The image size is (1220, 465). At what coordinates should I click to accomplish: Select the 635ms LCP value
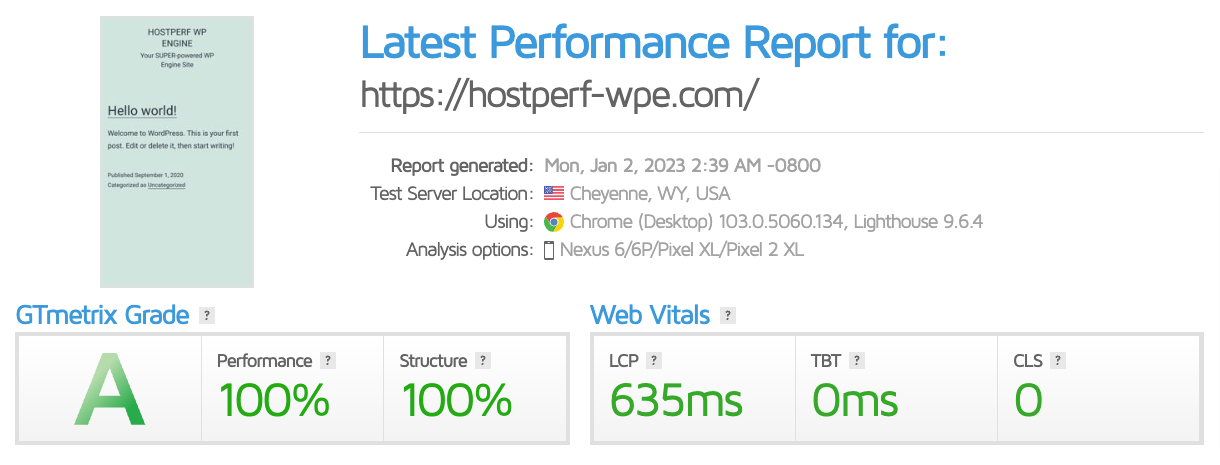pyautogui.click(x=676, y=401)
